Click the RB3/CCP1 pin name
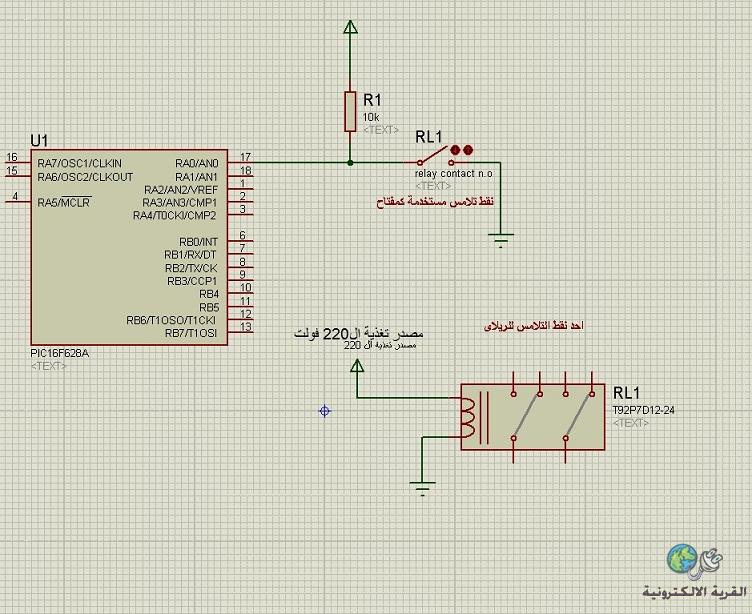 (192, 281)
